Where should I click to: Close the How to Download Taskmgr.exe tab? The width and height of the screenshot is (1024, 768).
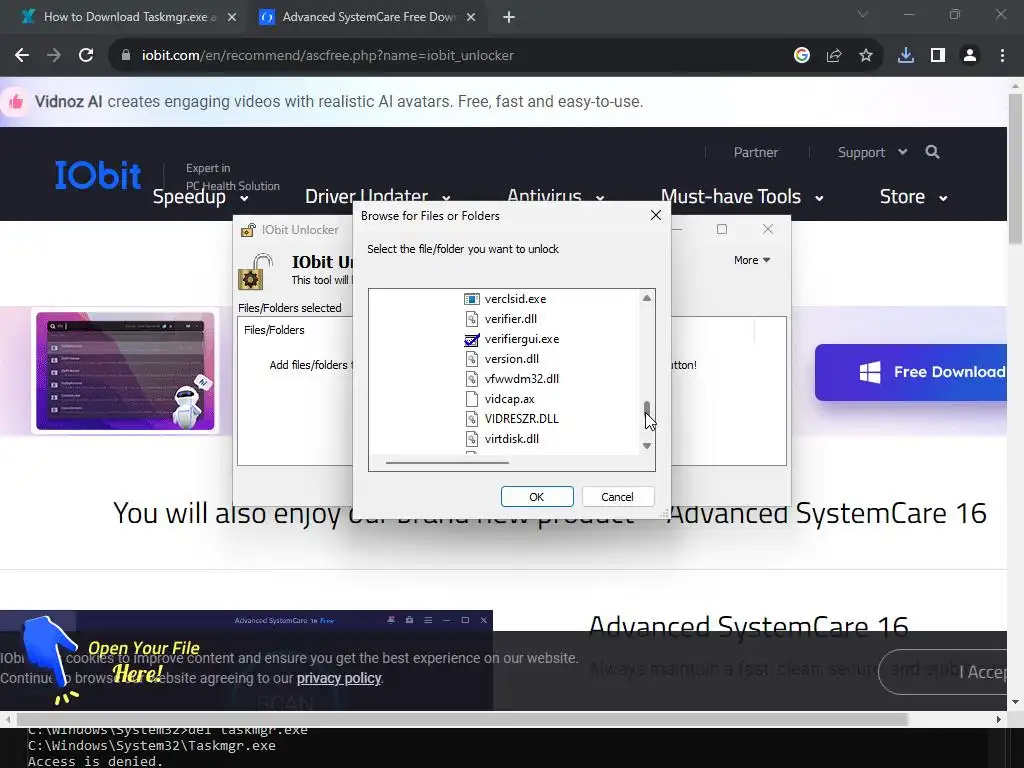pos(232,17)
